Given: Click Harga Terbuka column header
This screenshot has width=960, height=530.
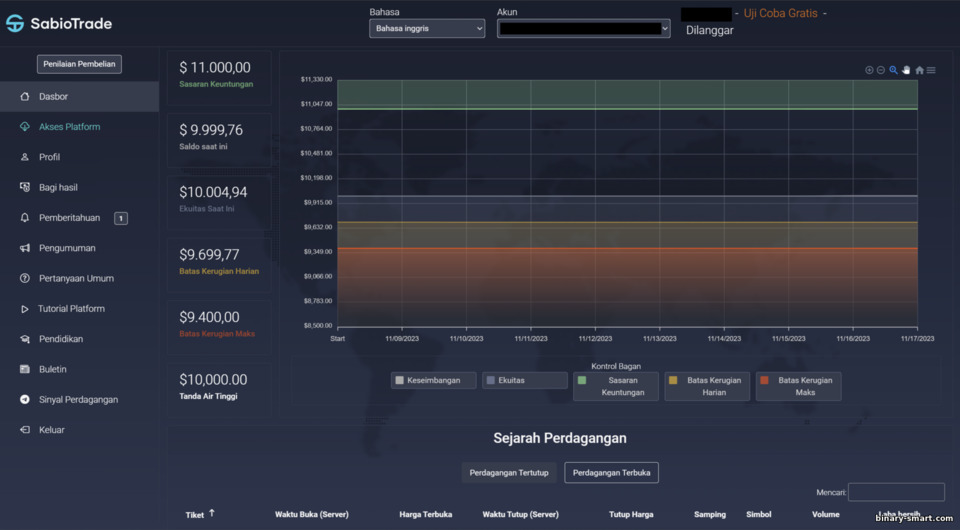Looking at the screenshot, I should 426,515.
